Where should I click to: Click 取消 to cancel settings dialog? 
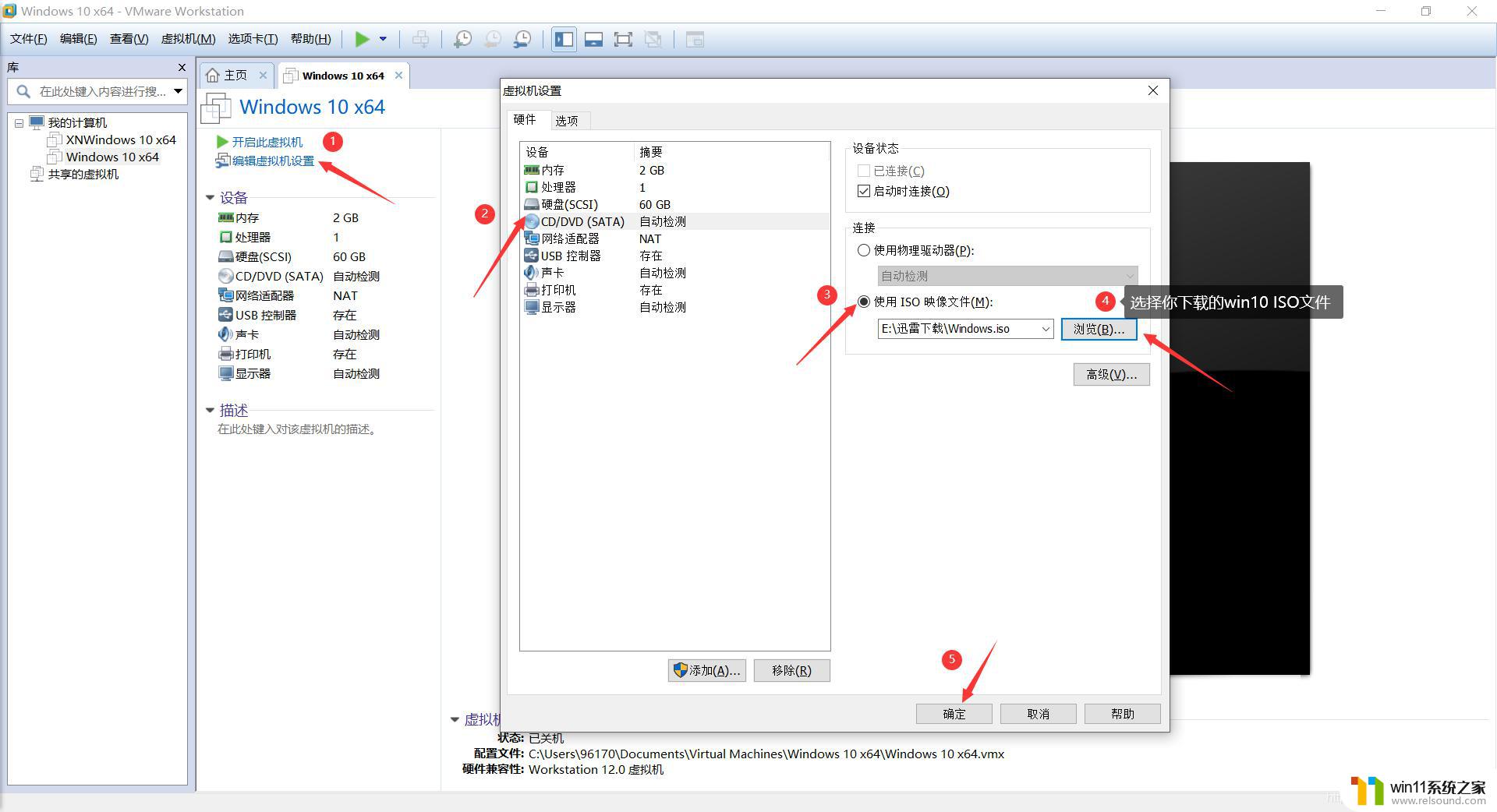[1038, 714]
